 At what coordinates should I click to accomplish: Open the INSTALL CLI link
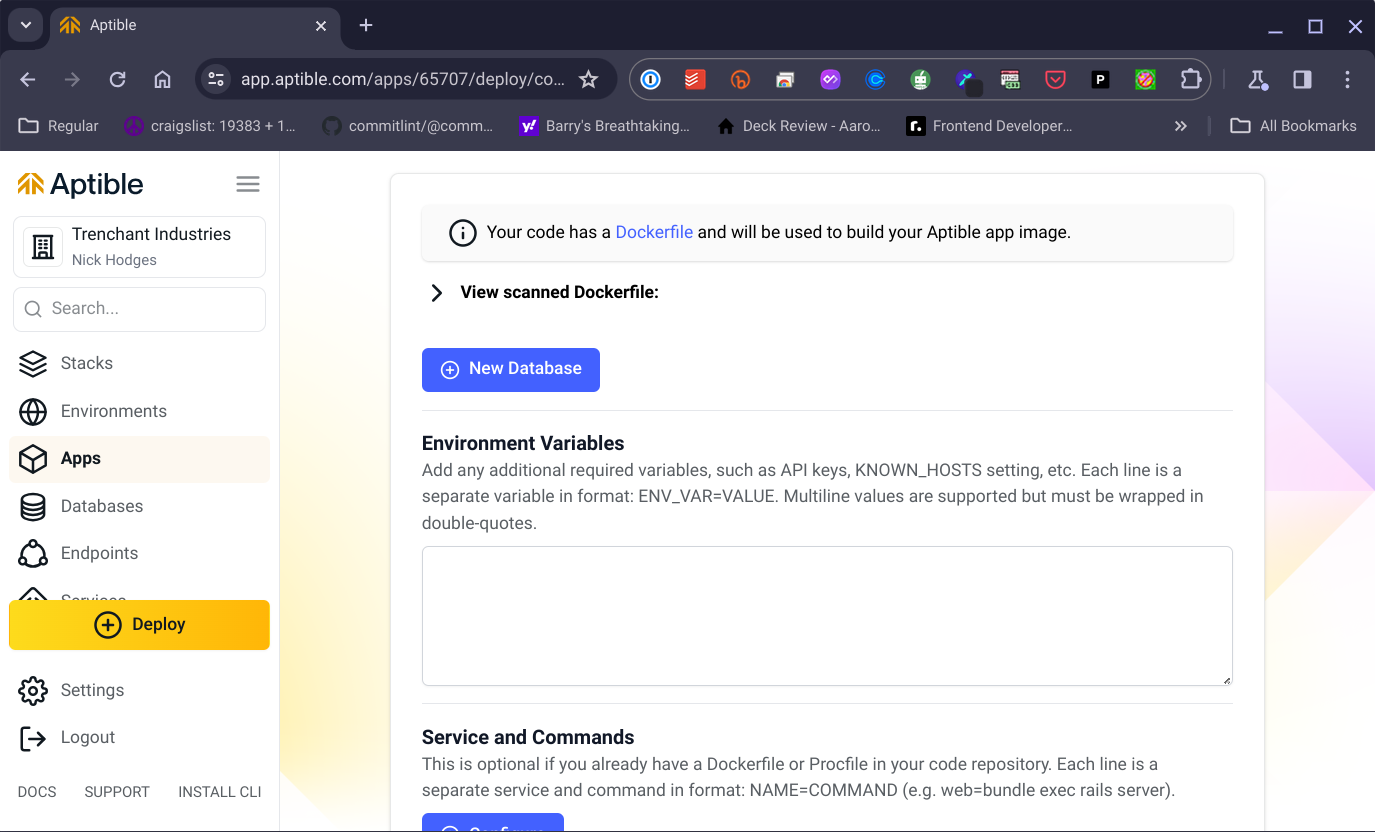[x=220, y=792]
